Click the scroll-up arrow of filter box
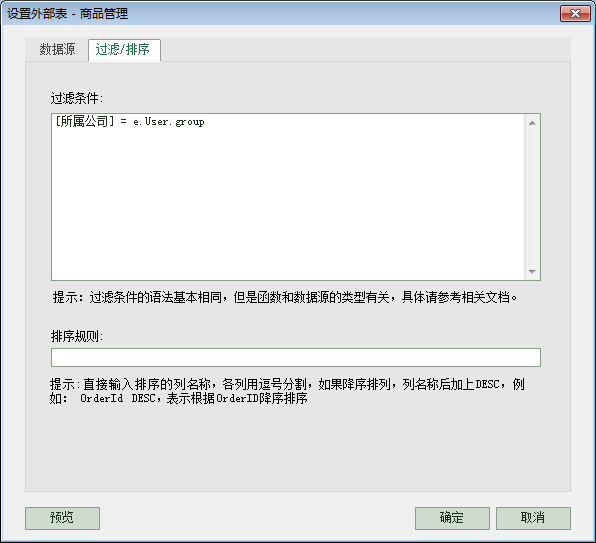Viewport: 596px width, 543px height. 532,123
